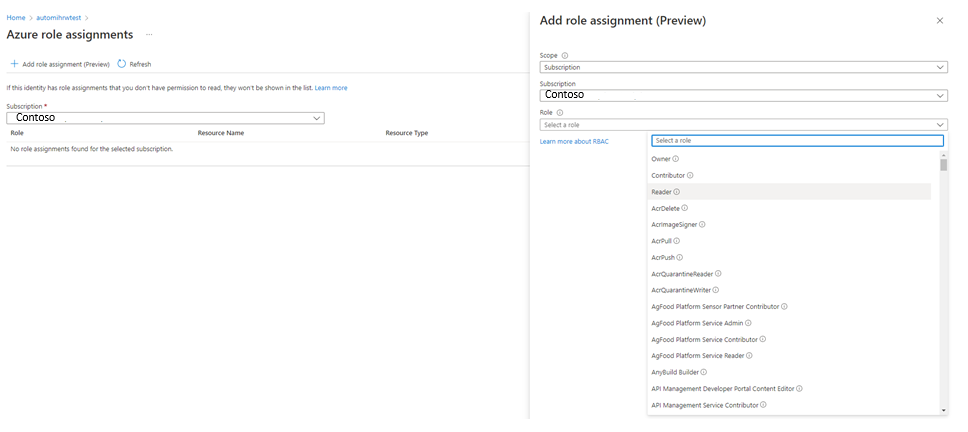Open the ellipsis menu beside Azure role assignments

tap(149, 35)
